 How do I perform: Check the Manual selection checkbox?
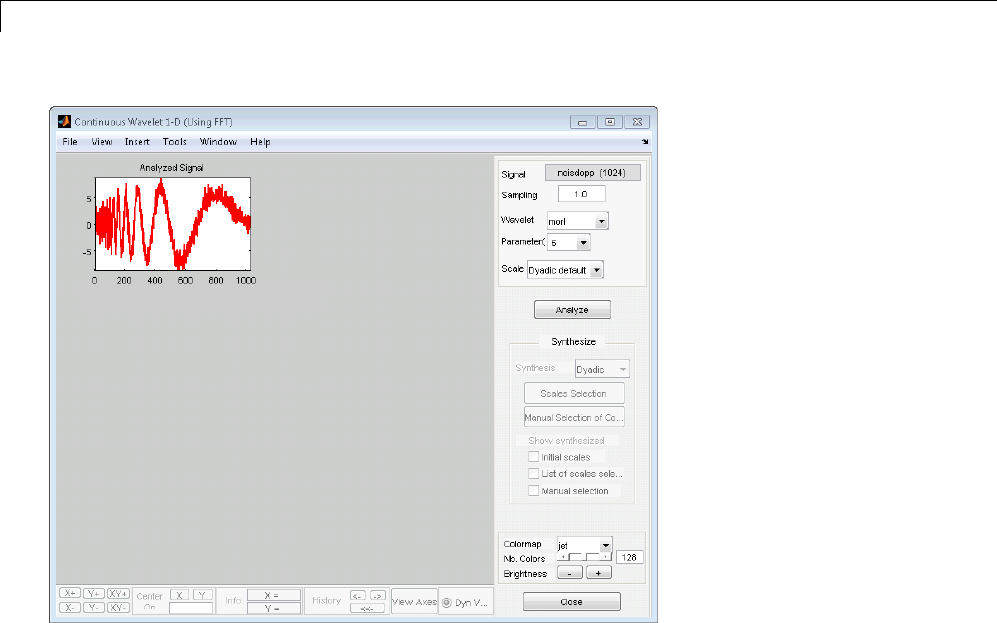[533, 491]
